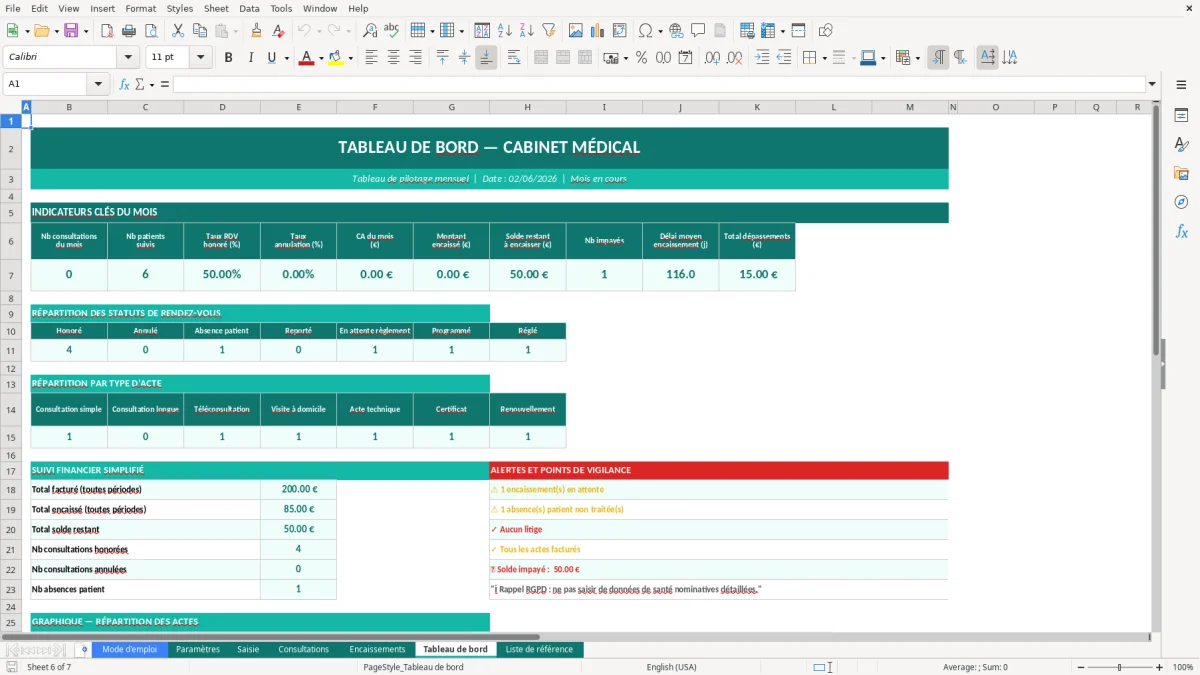1200x675 pixels.
Task: Toggle Align Bottom vertical alignment
Action: pos(486,58)
